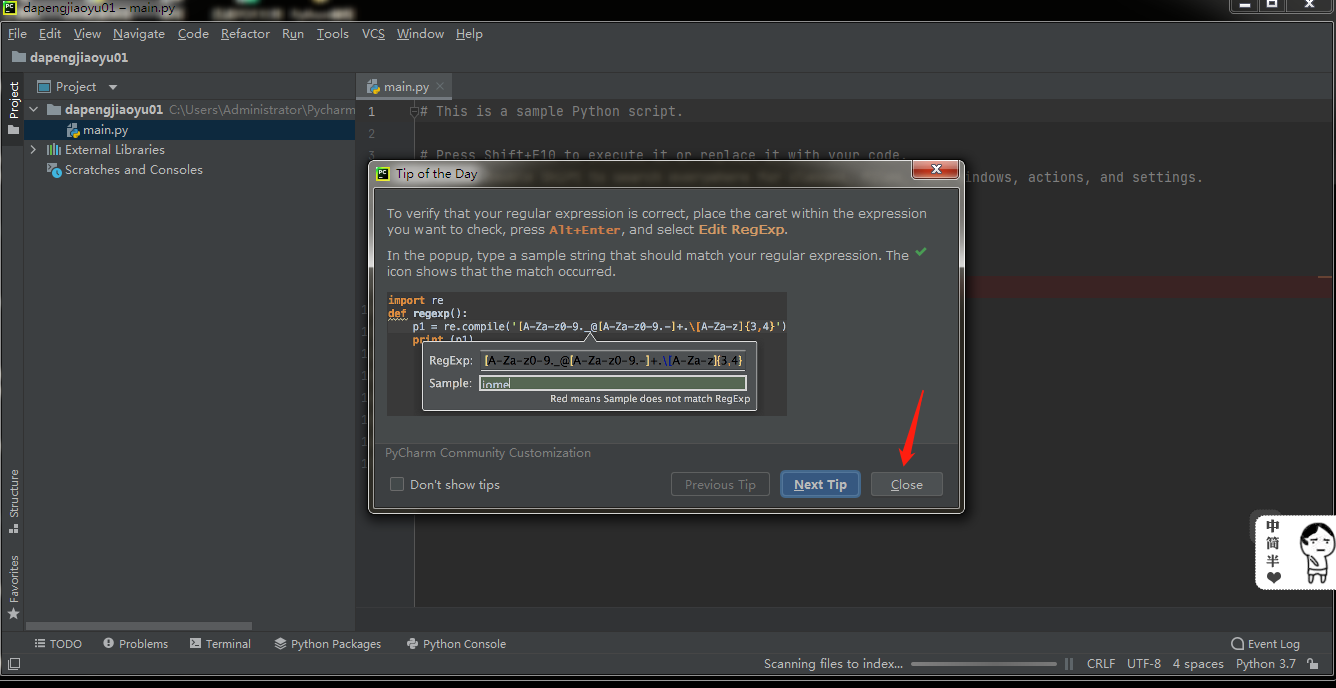Collapse the code fold marker on line 1
Screen dimensions: 1336x688
pos(414,112)
